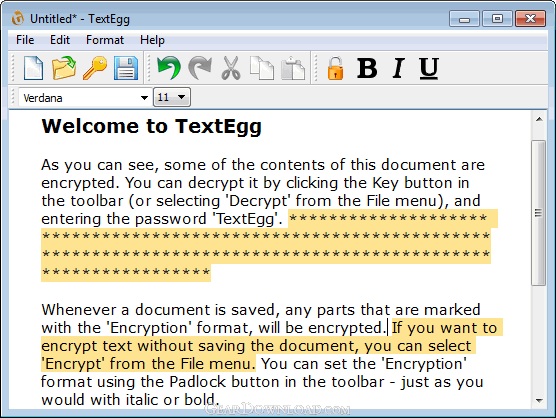Click the Key icon to decrypt
Viewport: 556px width, 418px height.
[x=95, y=68]
